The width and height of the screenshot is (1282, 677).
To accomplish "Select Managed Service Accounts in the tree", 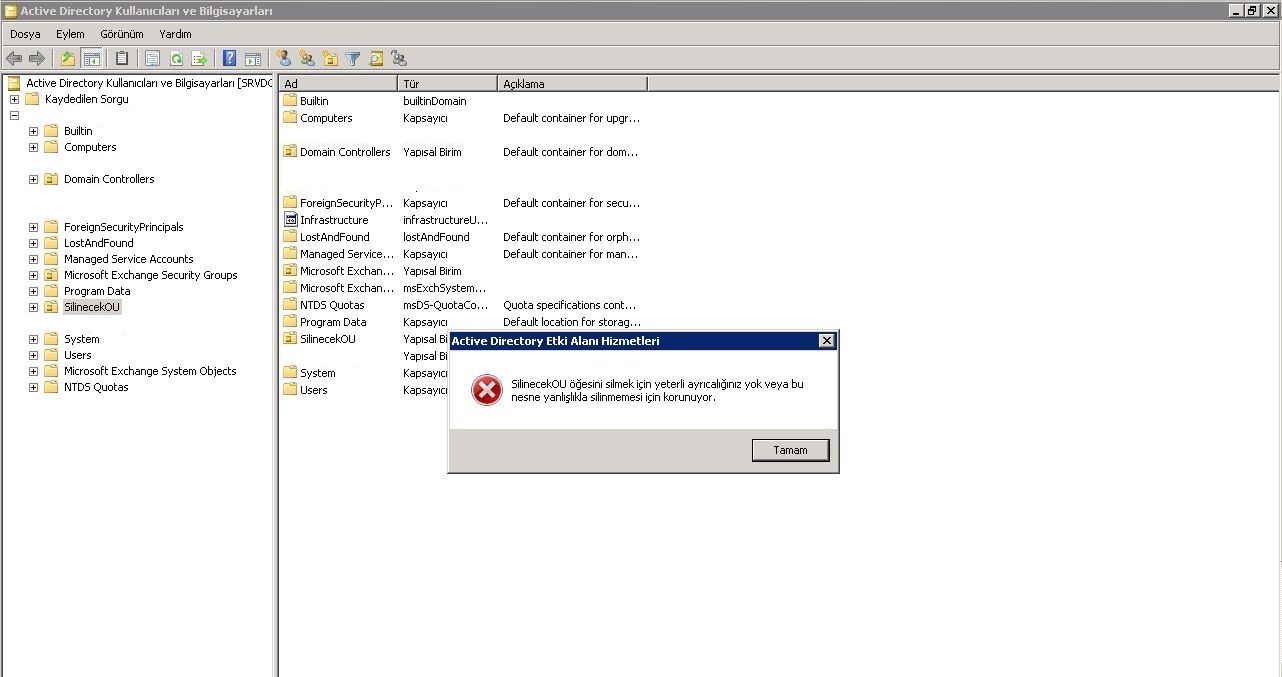I will tap(129, 259).
